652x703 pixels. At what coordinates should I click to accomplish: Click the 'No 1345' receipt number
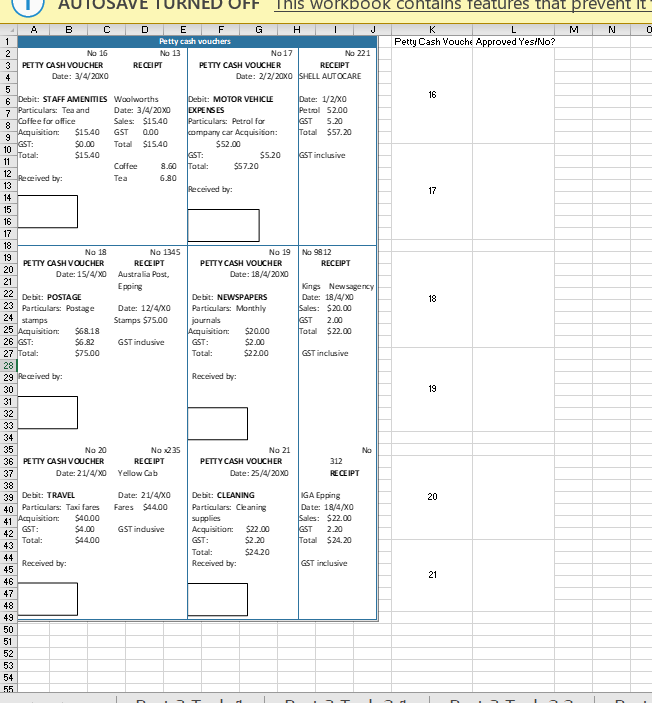[x=165, y=252]
